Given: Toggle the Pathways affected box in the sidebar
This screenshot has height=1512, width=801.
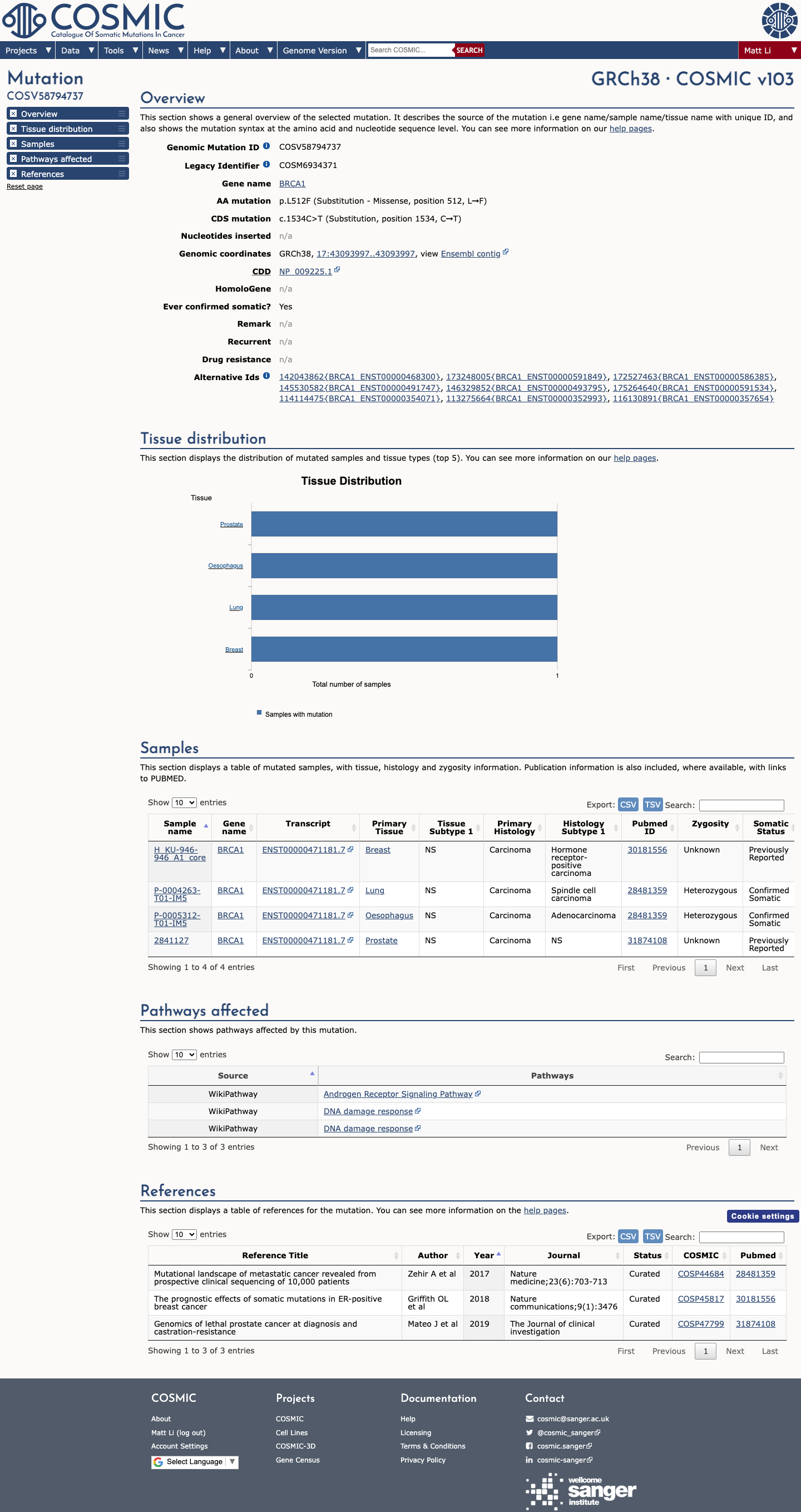Looking at the screenshot, I should point(13,159).
